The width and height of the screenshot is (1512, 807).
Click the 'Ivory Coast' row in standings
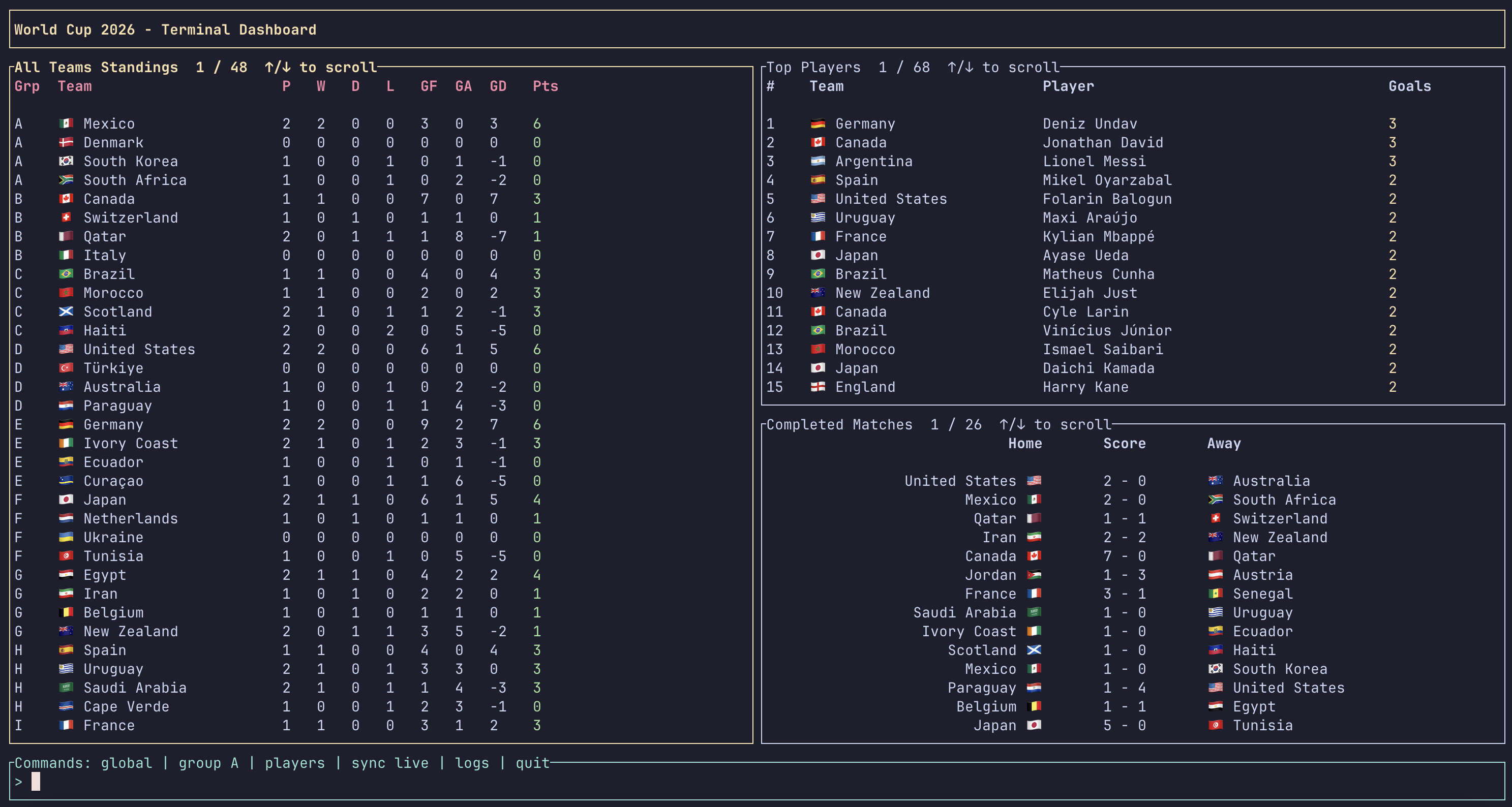381,443
